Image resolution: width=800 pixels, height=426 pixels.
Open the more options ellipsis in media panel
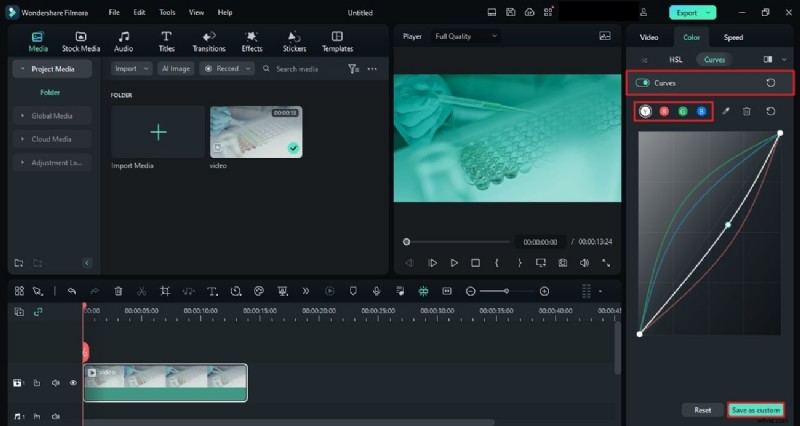[x=372, y=69]
